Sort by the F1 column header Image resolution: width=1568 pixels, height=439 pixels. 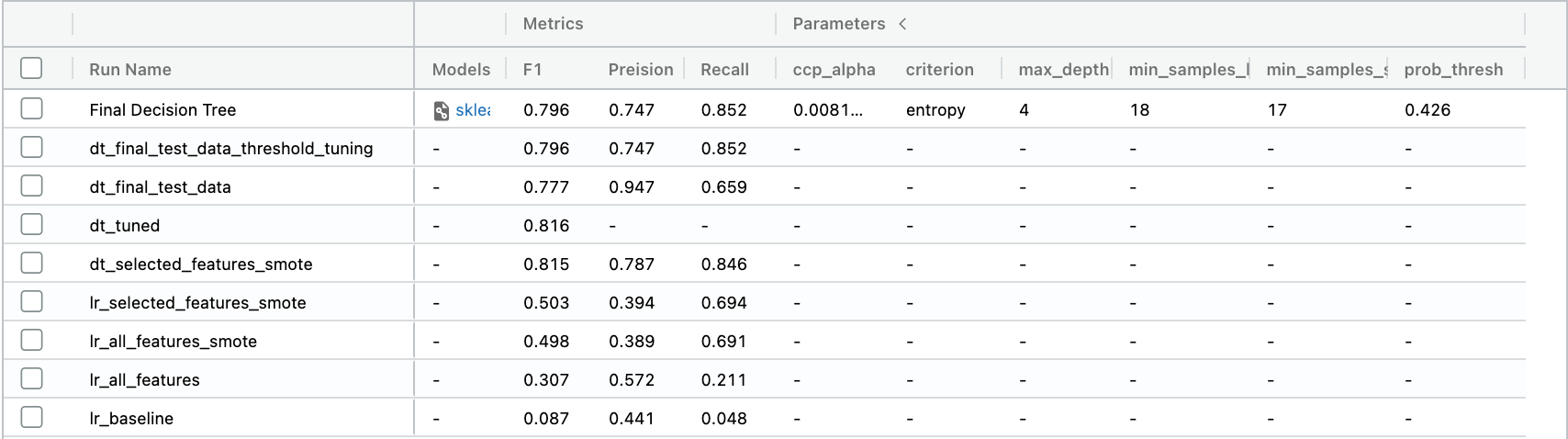[532, 70]
